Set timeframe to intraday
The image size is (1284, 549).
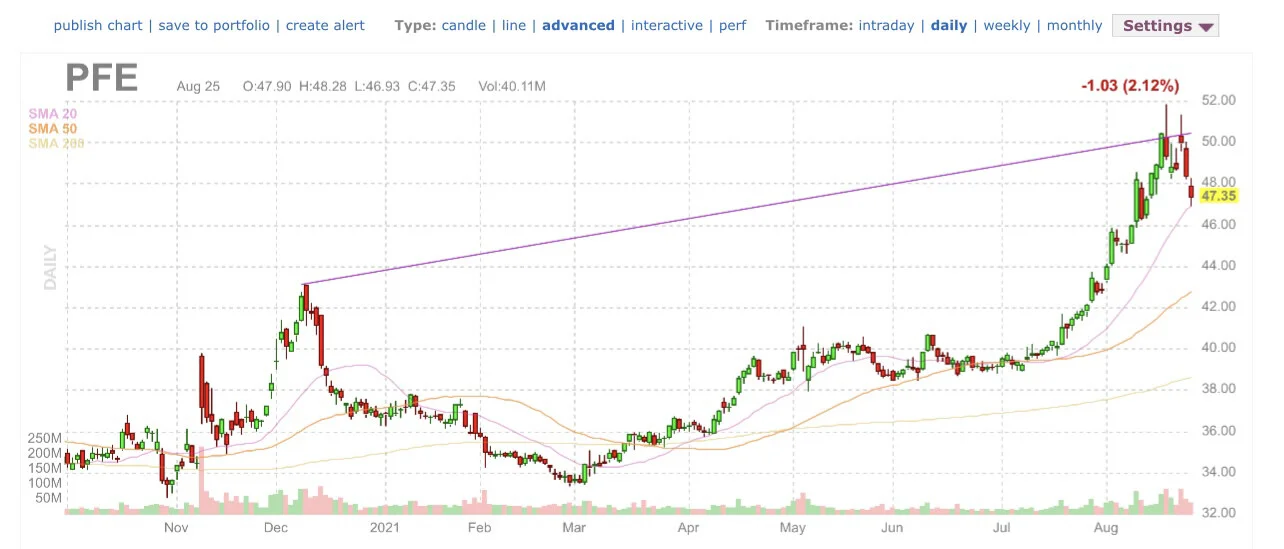886,26
